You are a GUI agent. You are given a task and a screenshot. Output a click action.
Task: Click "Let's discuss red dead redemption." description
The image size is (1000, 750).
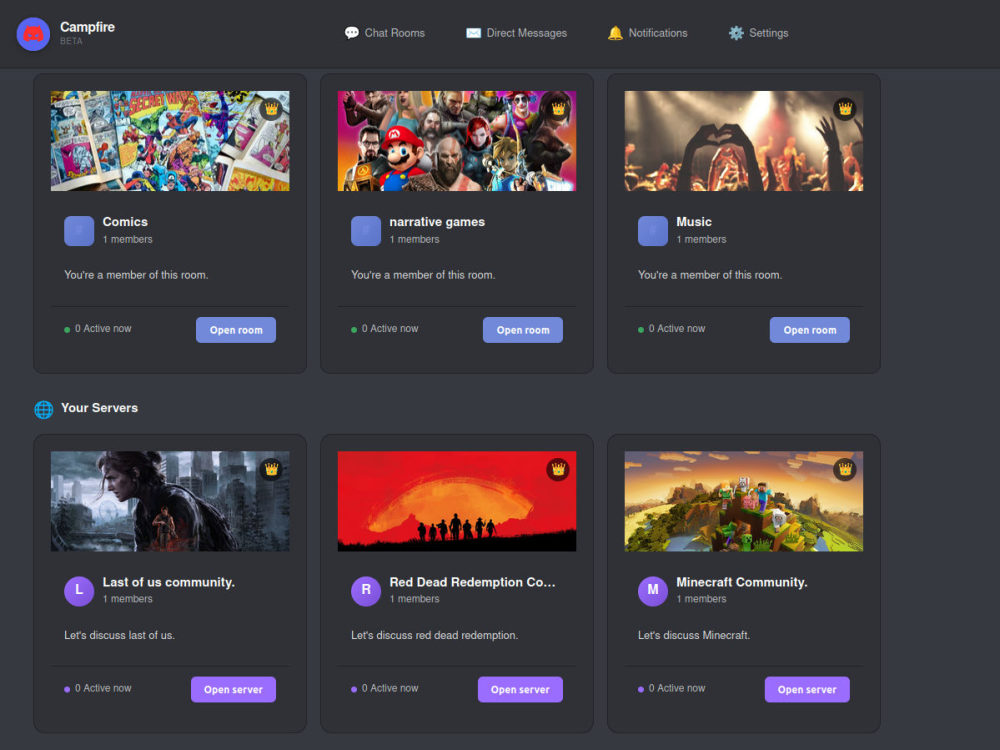click(x=435, y=635)
